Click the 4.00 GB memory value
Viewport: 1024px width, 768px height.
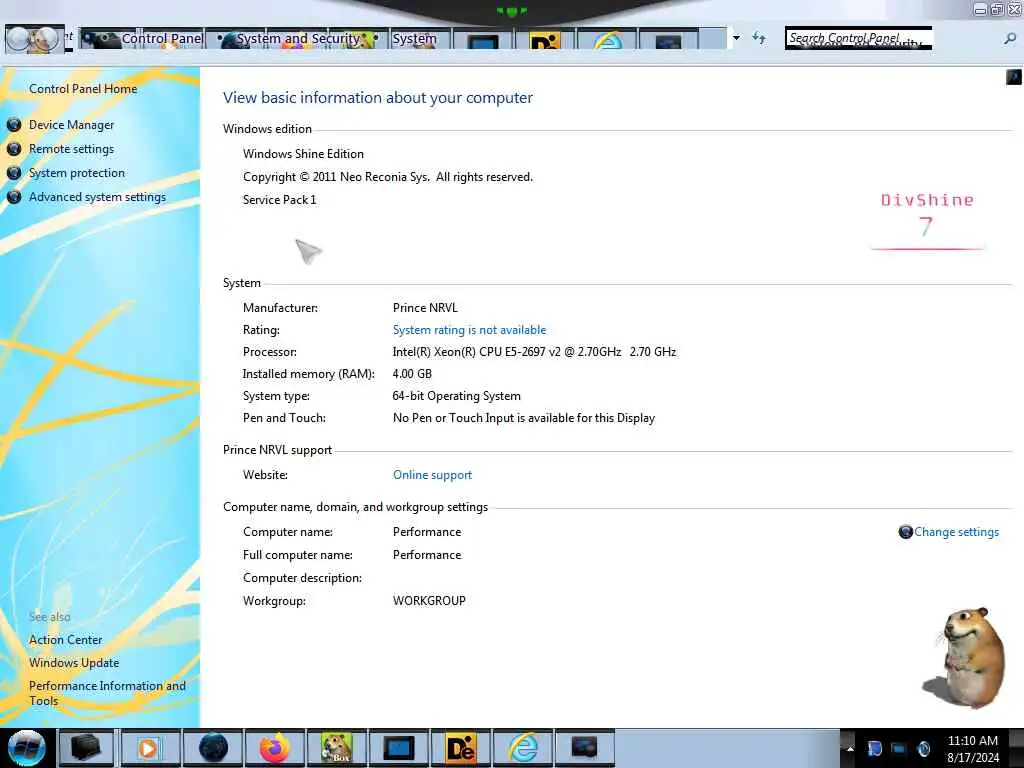click(412, 374)
